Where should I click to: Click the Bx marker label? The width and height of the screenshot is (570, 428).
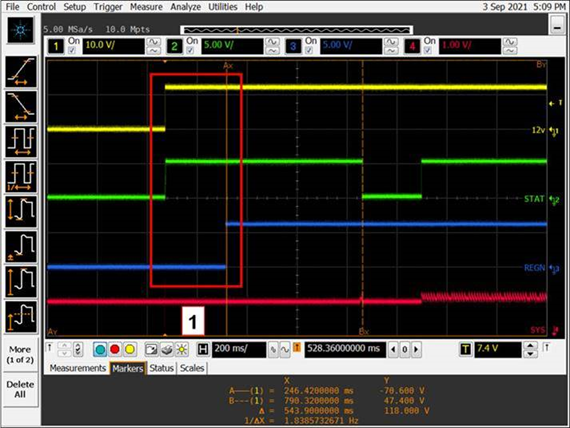(x=364, y=331)
